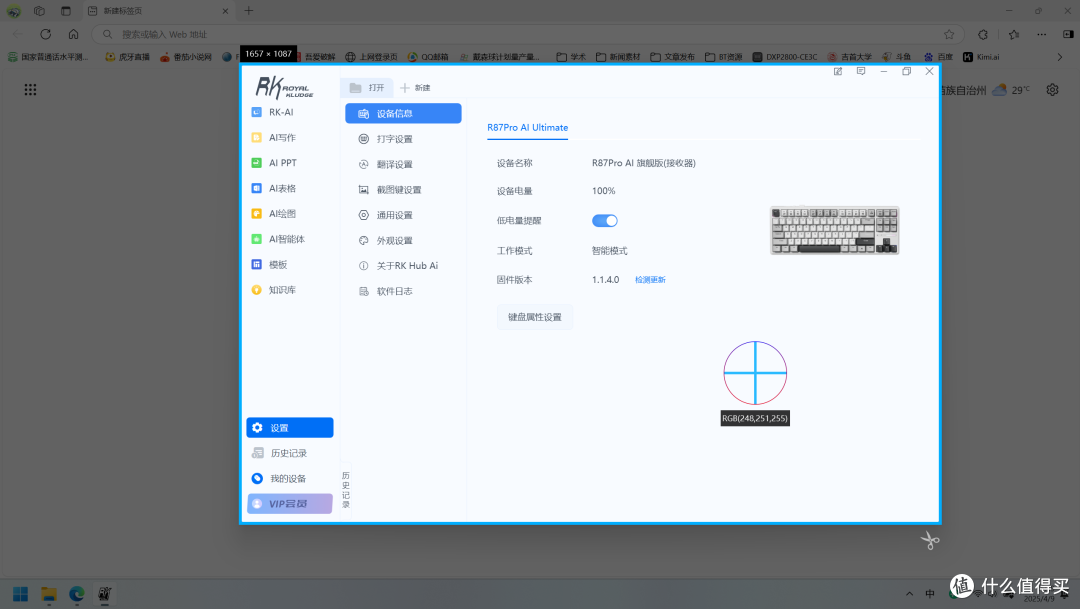Click the browser home button
Viewport: 1080px width, 609px height.
click(x=73, y=34)
